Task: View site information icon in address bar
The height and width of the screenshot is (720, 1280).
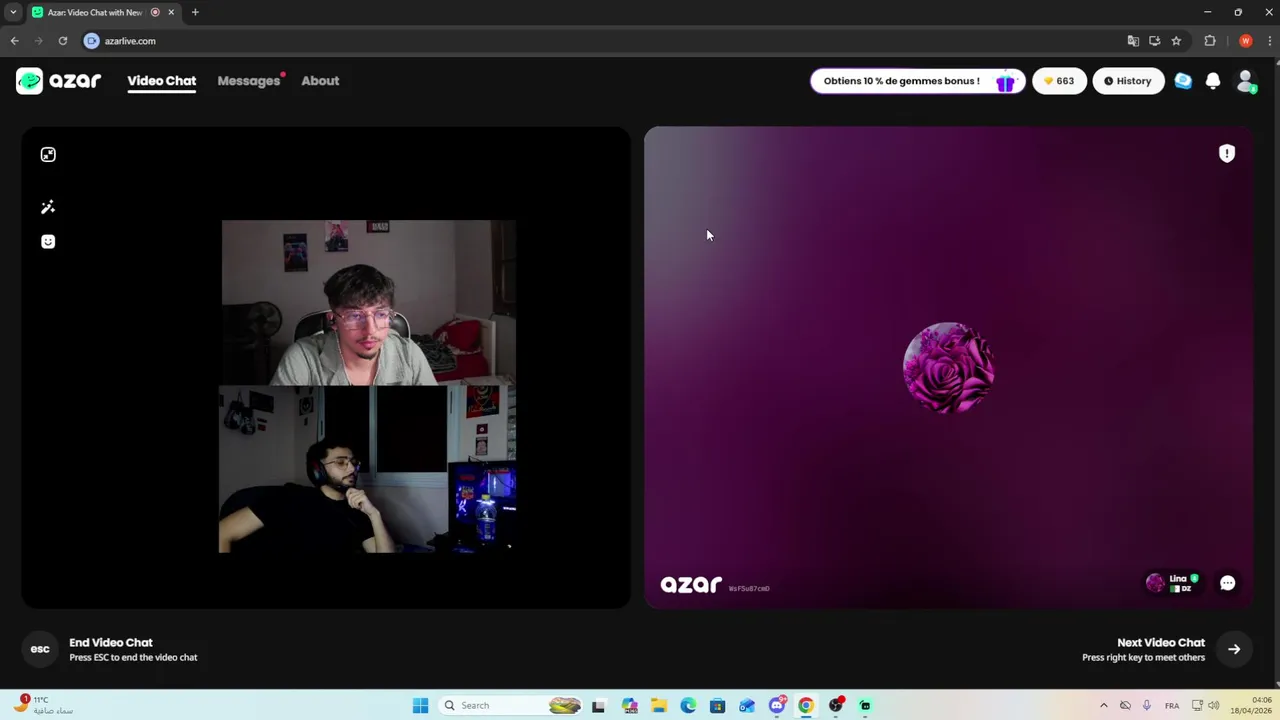Action: pos(92,41)
